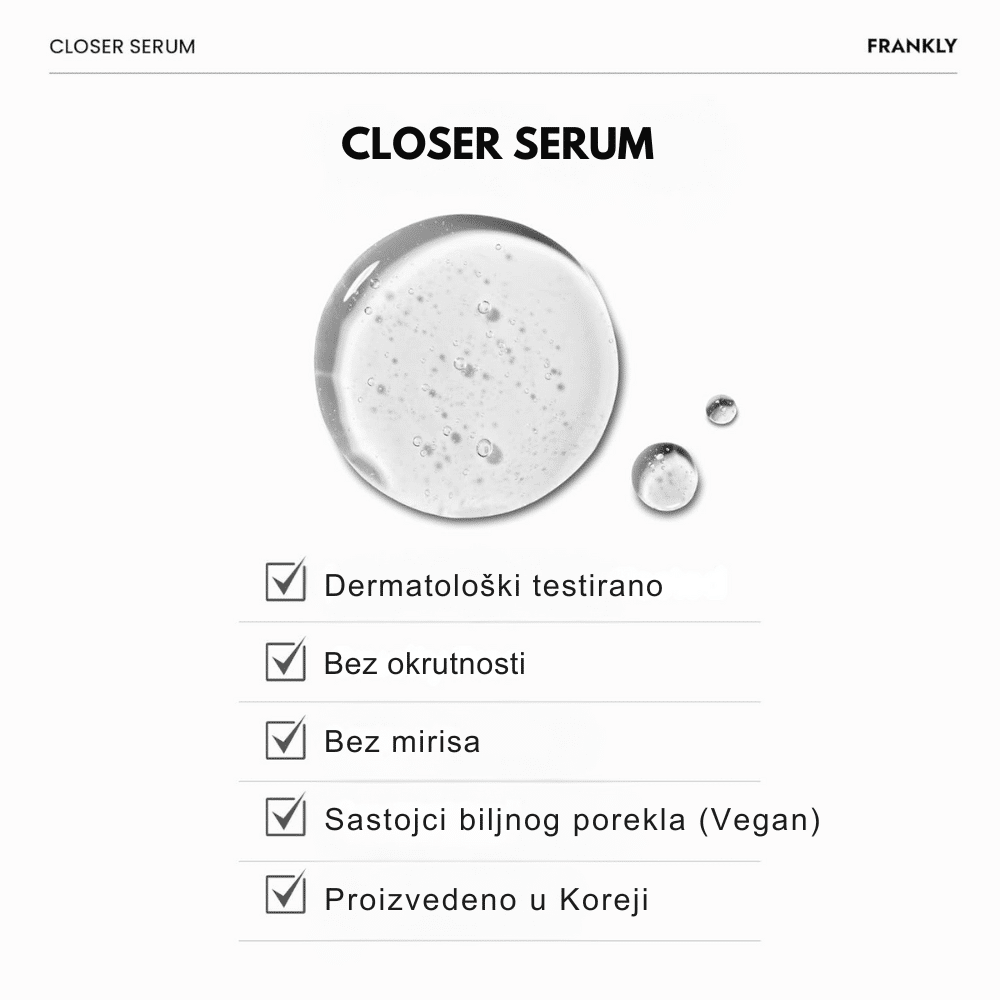Click the large serum drop image
The width and height of the screenshot is (1000, 1000).
click(466, 367)
